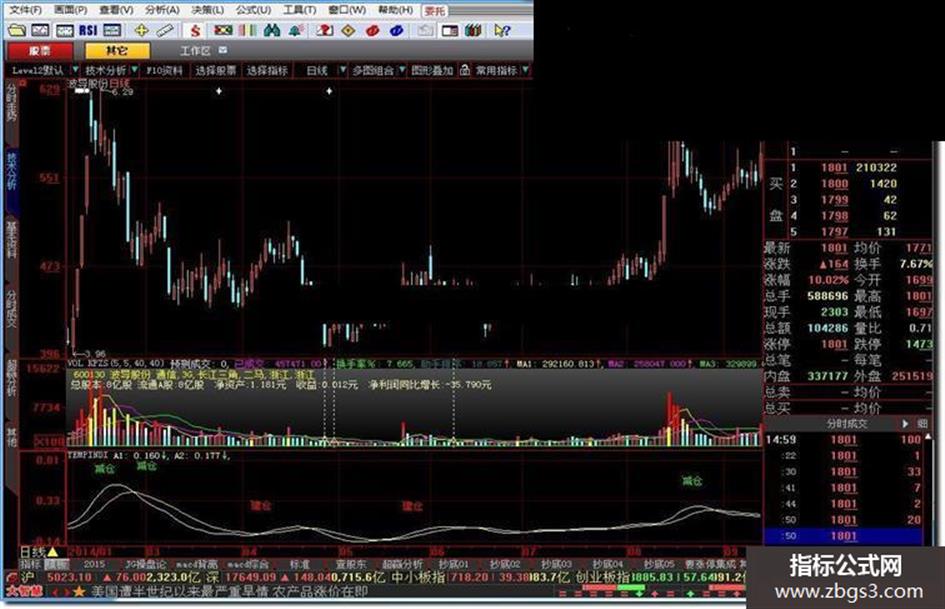Select the ruler measuring tool
This screenshot has width=945, height=609.
[x=165, y=30]
